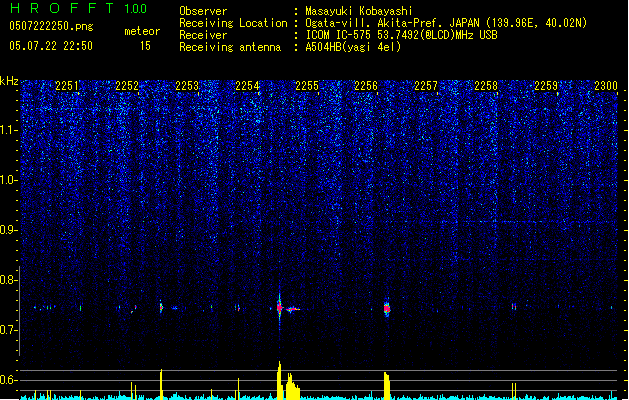Click the meteor echo just after 2252

(x=161, y=308)
